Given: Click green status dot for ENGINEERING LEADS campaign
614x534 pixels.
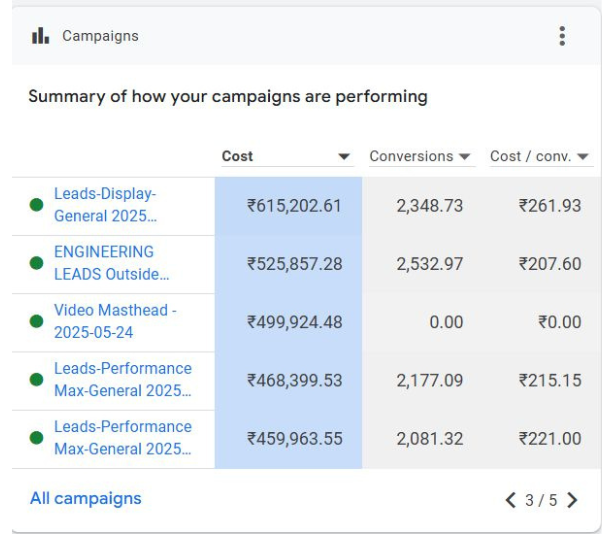Looking at the screenshot, I should point(37,263).
